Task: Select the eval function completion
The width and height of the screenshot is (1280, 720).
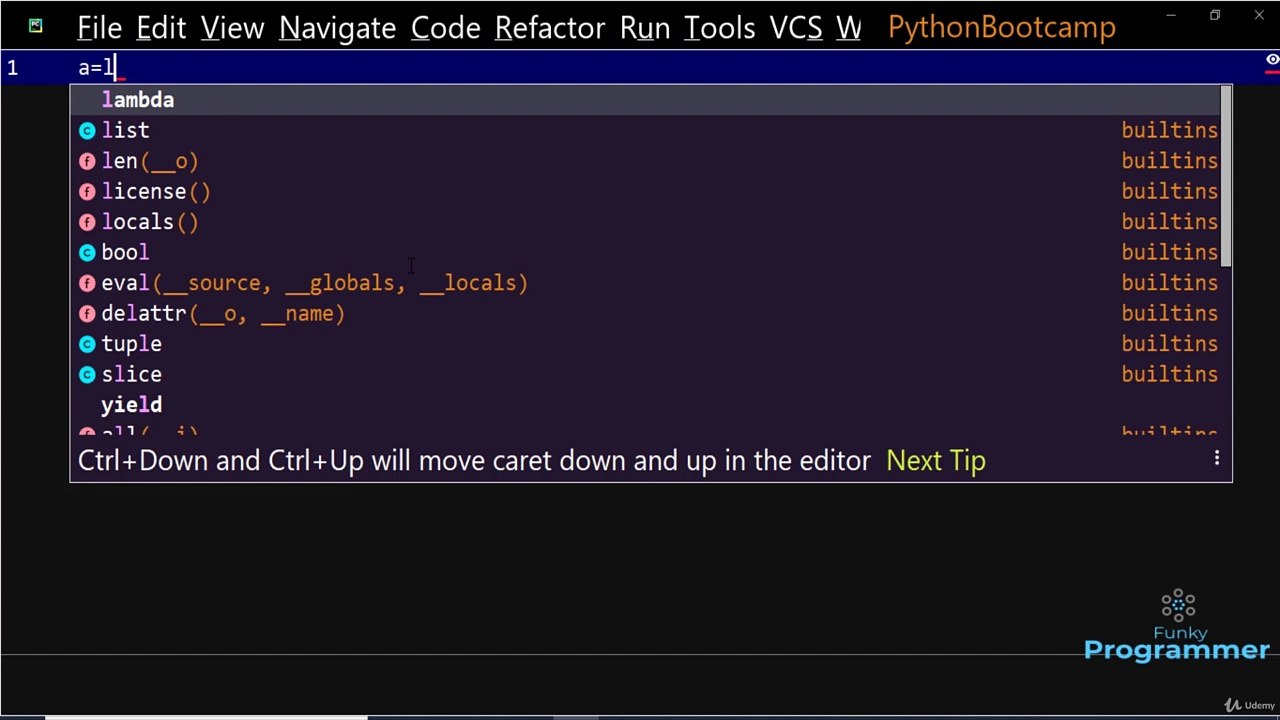Action: pyautogui.click(x=651, y=283)
